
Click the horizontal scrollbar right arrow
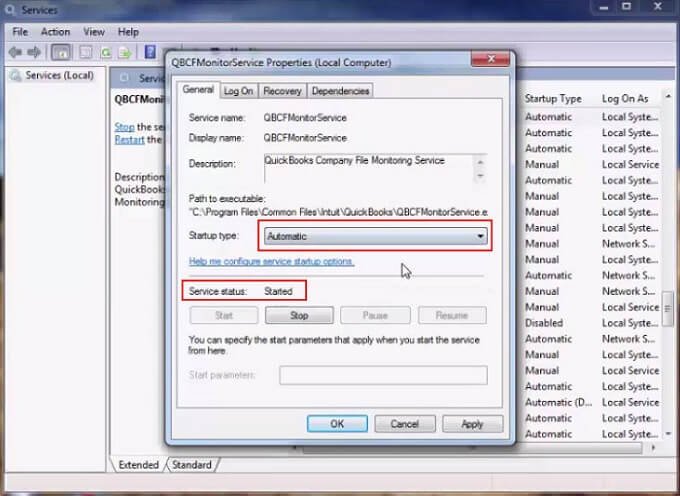(x=653, y=447)
